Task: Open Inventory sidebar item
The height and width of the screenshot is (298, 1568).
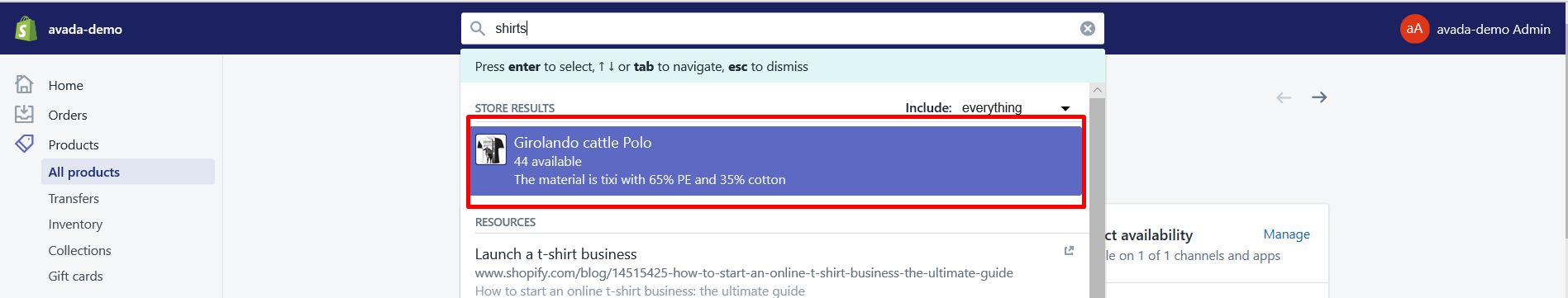Action: point(75,225)
